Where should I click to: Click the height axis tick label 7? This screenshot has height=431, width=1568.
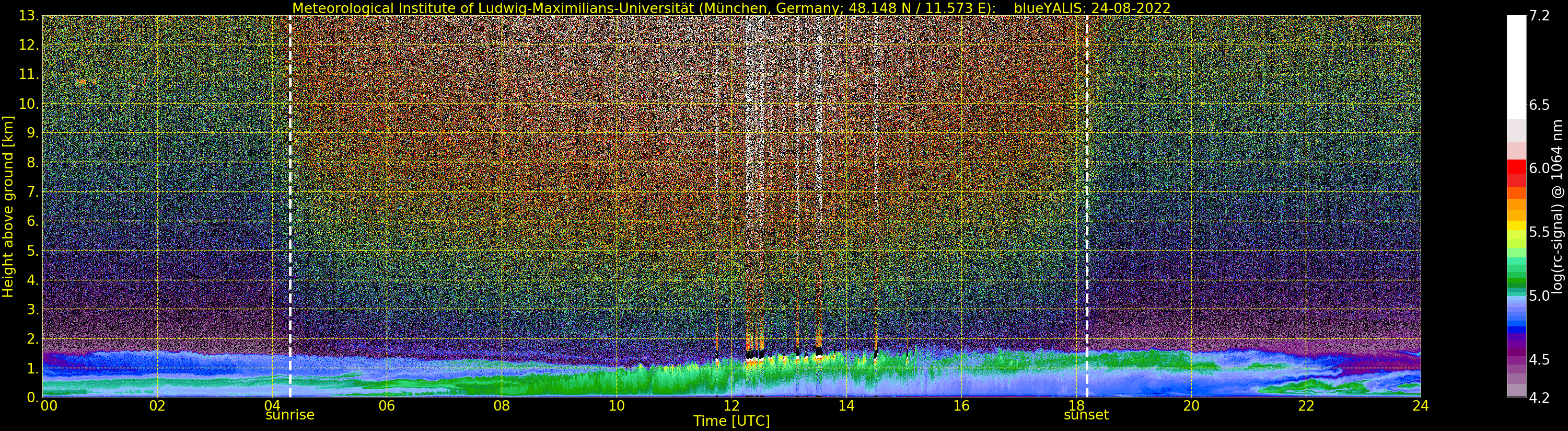pos(33,192)
